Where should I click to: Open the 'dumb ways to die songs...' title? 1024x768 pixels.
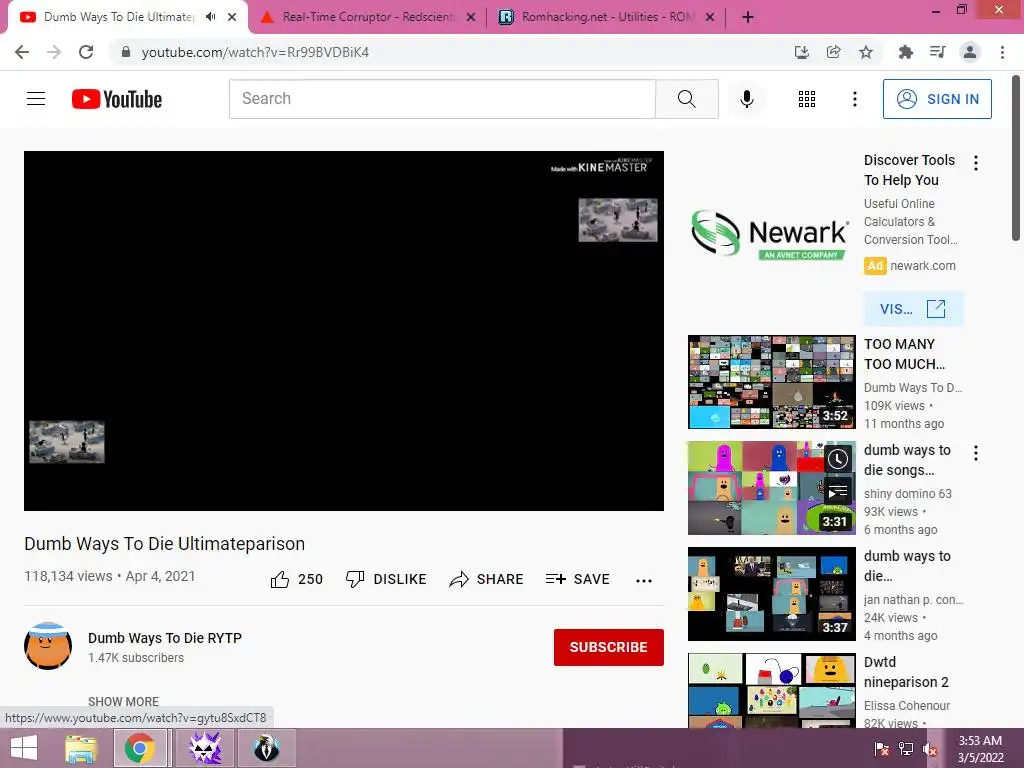(907, 460)
